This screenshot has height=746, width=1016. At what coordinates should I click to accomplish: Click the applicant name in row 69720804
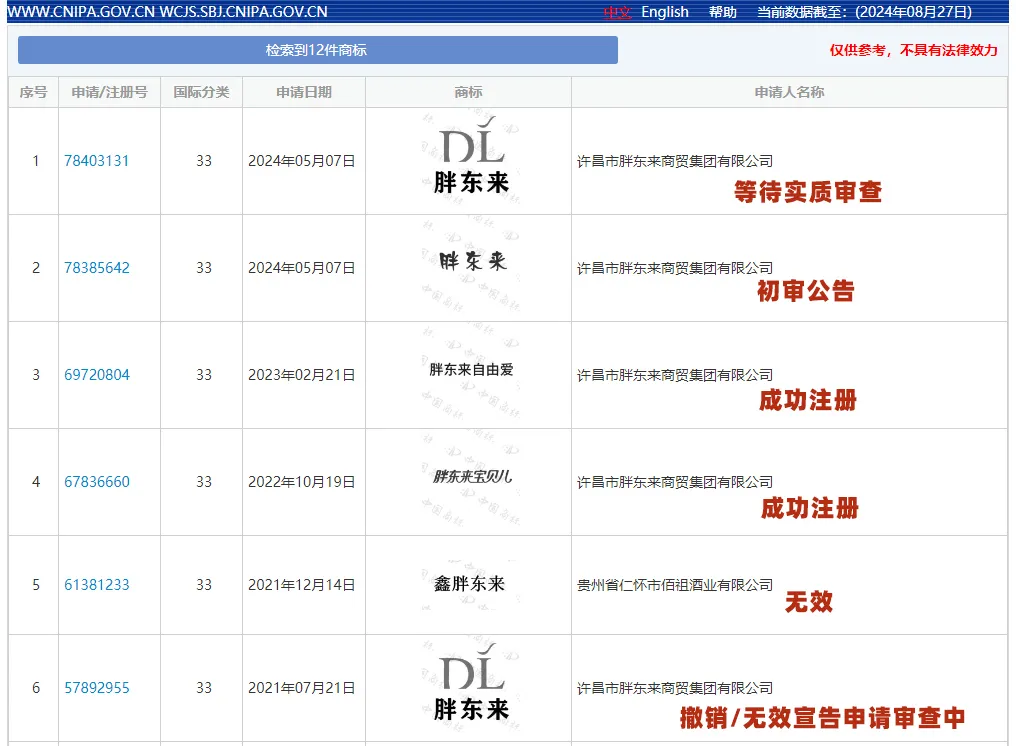pyautogui.click(x=675, y=375)
